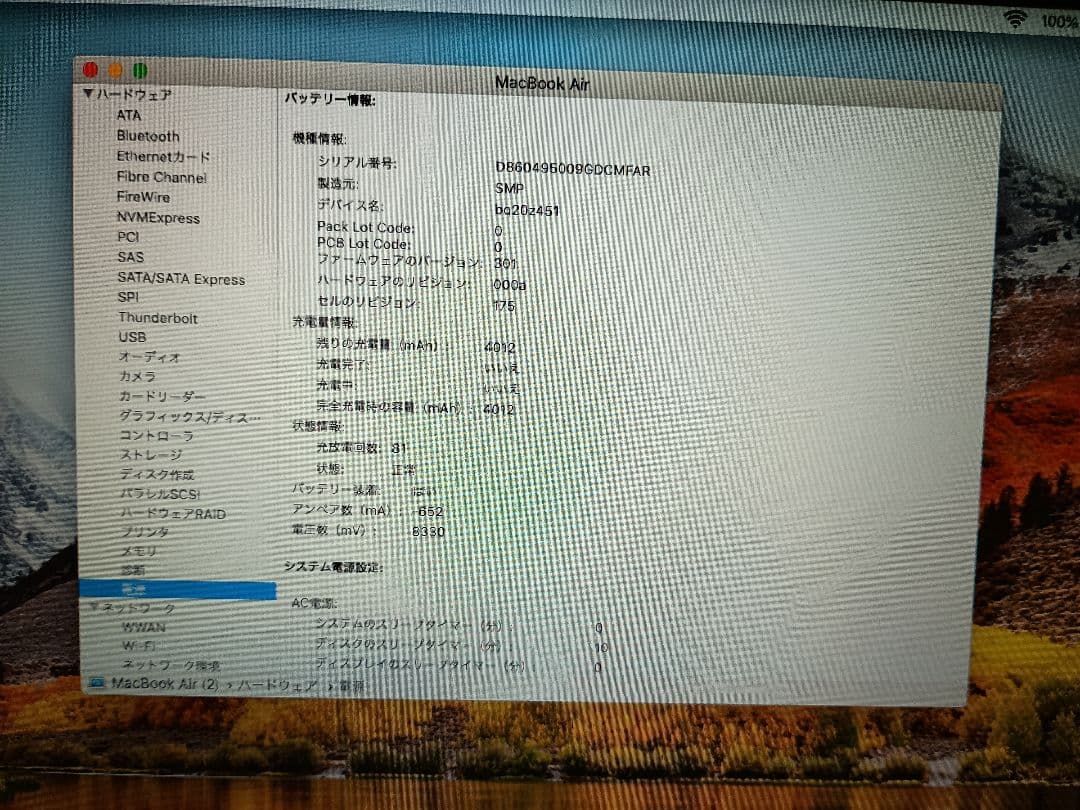Click ハードウェア in the bottom path bar
The image size is (1080, 810).
coord(277,685)
